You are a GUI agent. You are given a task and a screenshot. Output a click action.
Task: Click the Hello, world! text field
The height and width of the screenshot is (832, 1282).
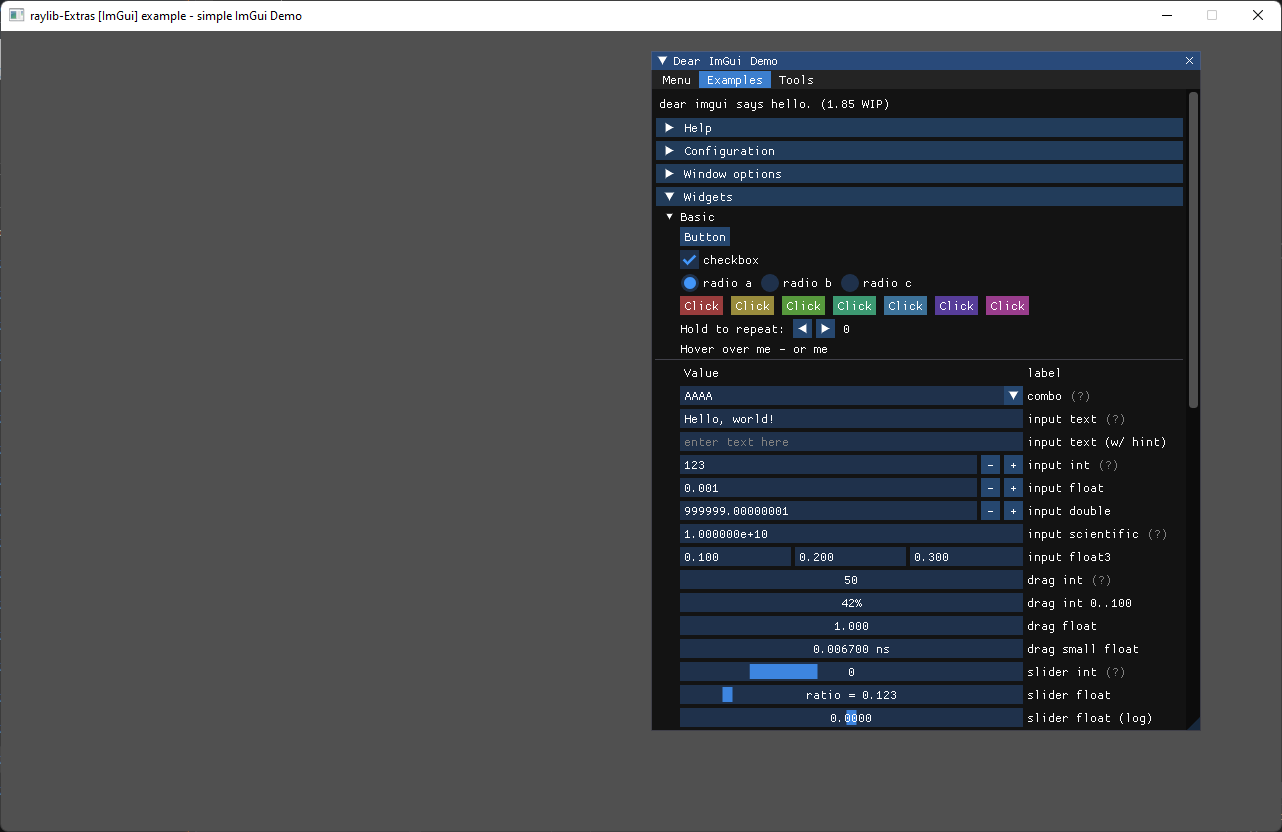click(x=850, y=419)
